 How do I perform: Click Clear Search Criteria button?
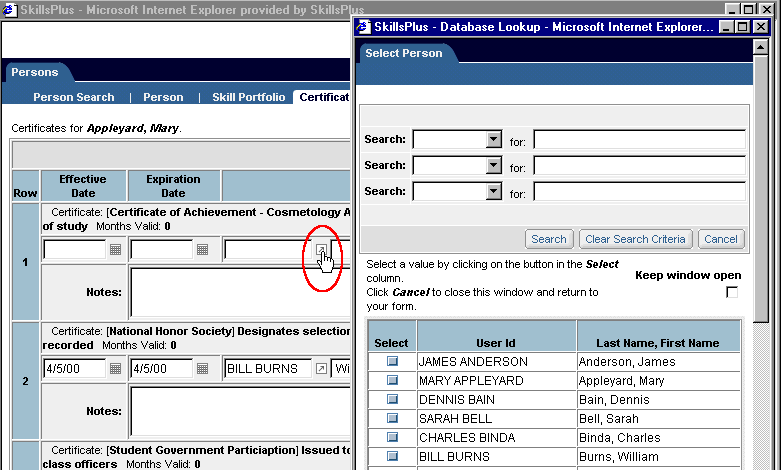click(x=635, y=239)
